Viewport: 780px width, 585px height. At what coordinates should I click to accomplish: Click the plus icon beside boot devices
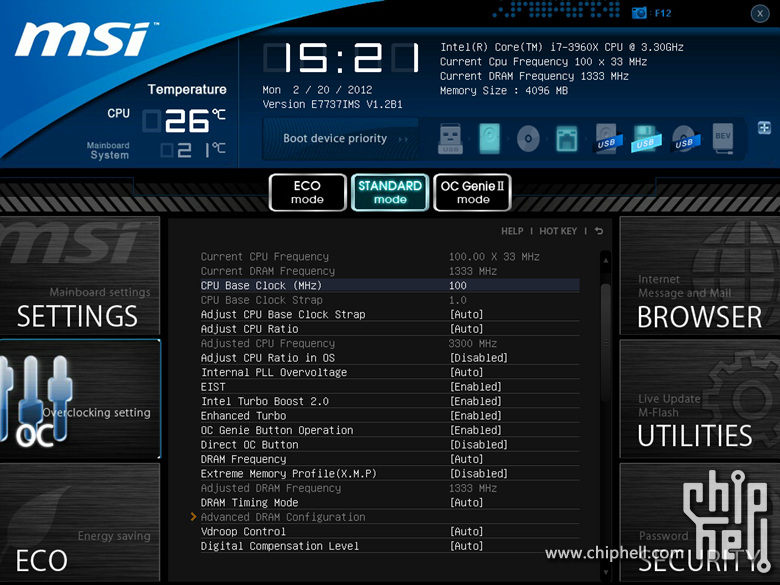click(764, 128)
